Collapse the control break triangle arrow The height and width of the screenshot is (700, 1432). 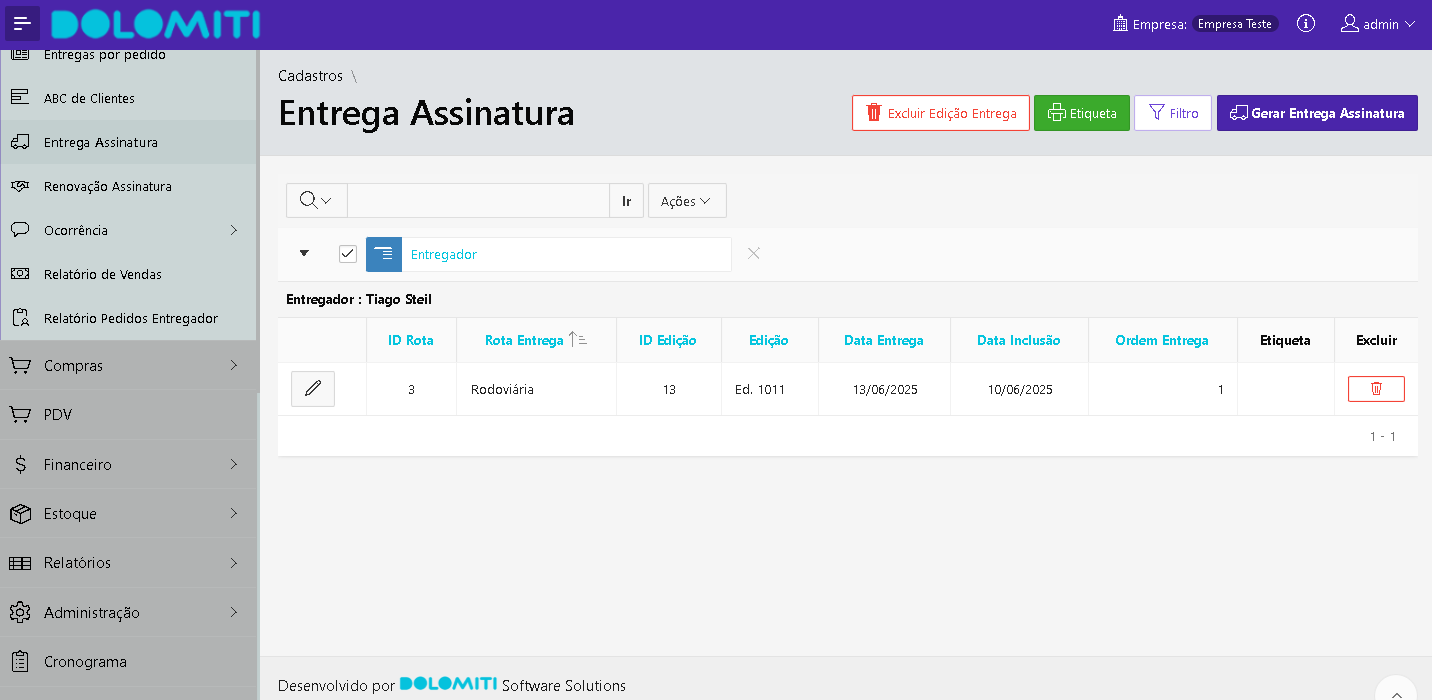(305, 253)
